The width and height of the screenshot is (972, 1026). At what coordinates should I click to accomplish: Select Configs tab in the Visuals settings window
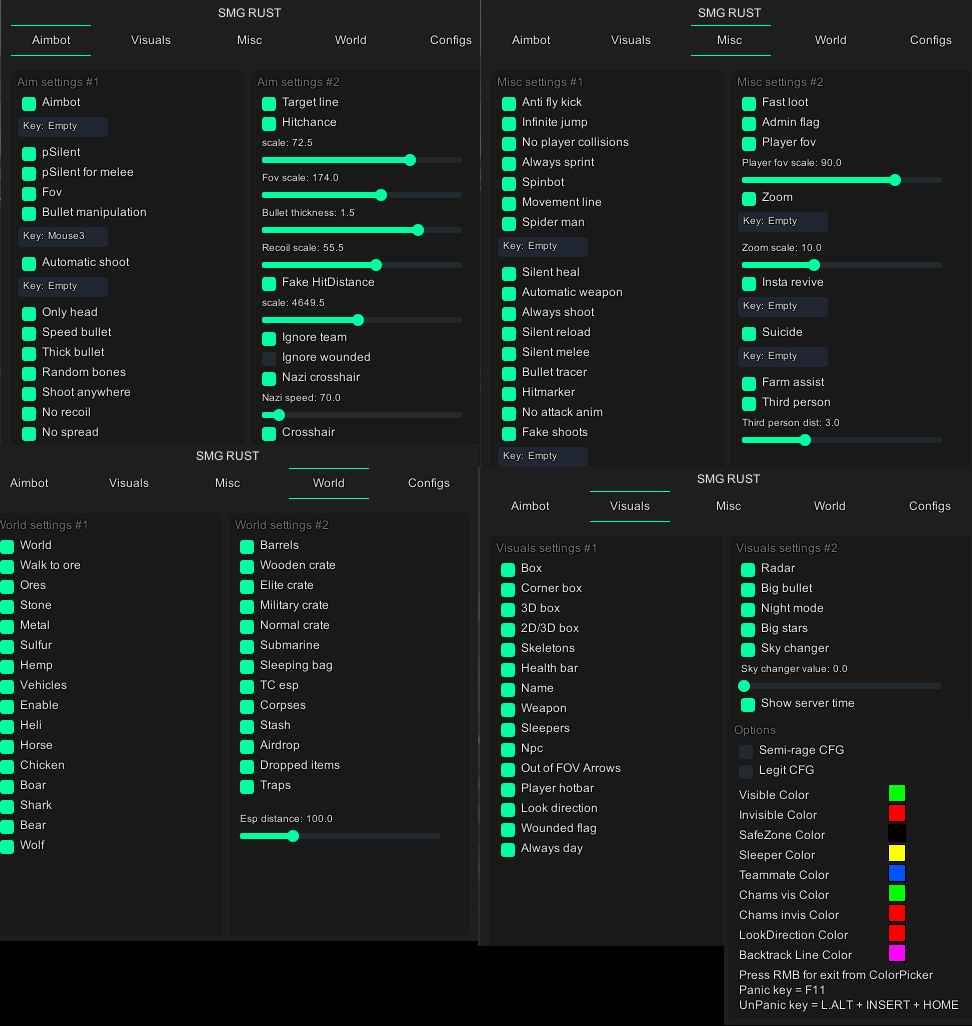[x=929, y=506]
